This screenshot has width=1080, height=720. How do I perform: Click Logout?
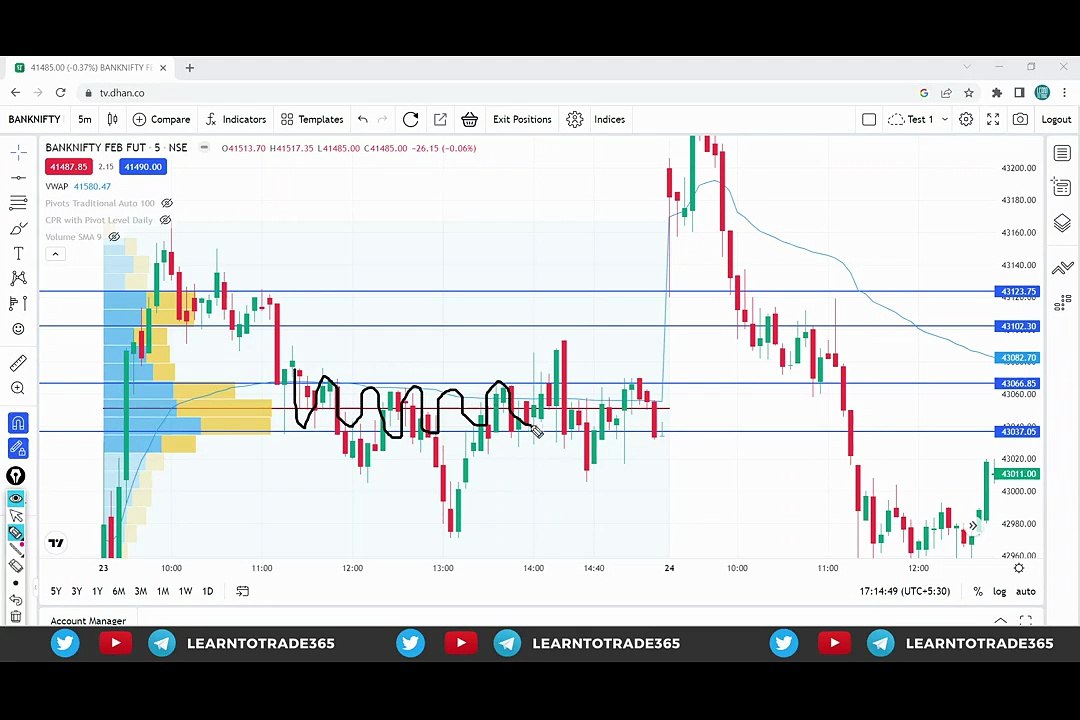(x=1056, y=119)
